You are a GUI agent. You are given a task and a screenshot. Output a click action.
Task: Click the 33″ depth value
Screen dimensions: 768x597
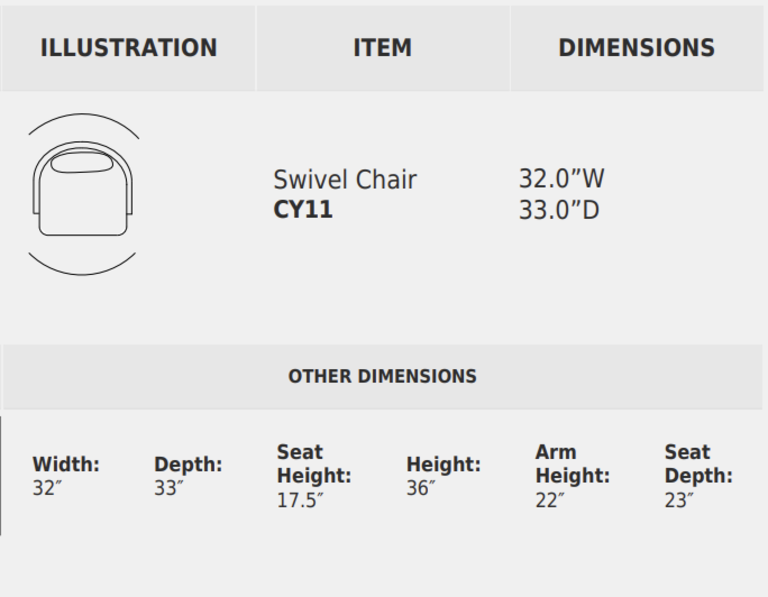point(168,489)
